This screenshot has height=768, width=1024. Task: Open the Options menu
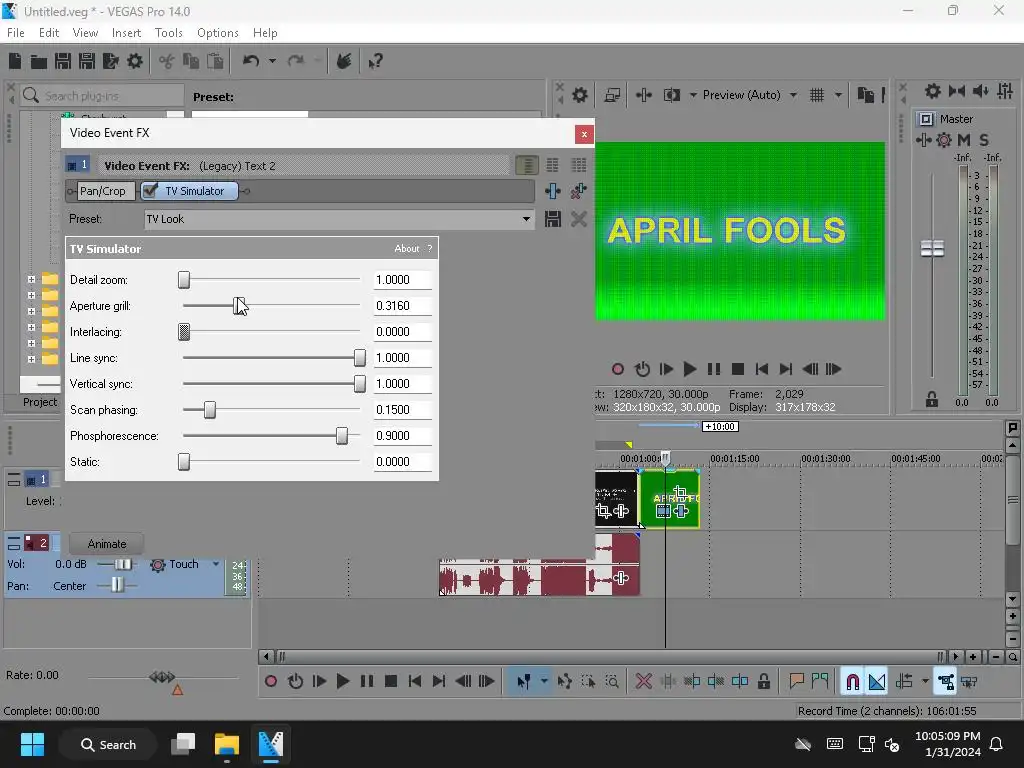point(217,33)
